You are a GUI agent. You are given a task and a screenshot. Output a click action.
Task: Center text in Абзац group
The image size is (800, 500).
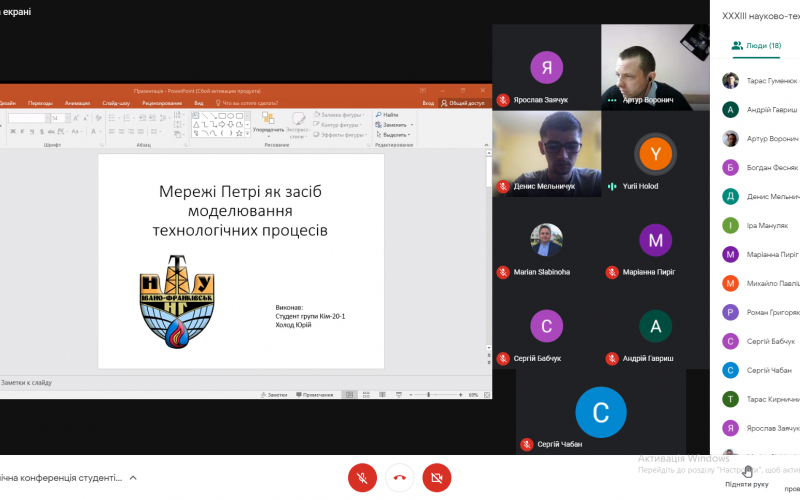[x=121, y=132]
